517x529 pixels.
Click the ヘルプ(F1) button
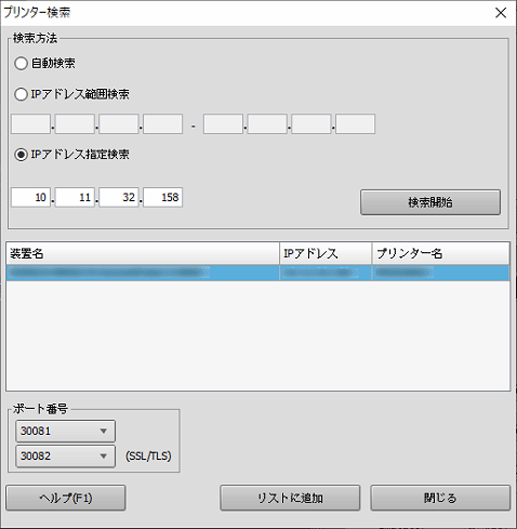tap(65, 498)
